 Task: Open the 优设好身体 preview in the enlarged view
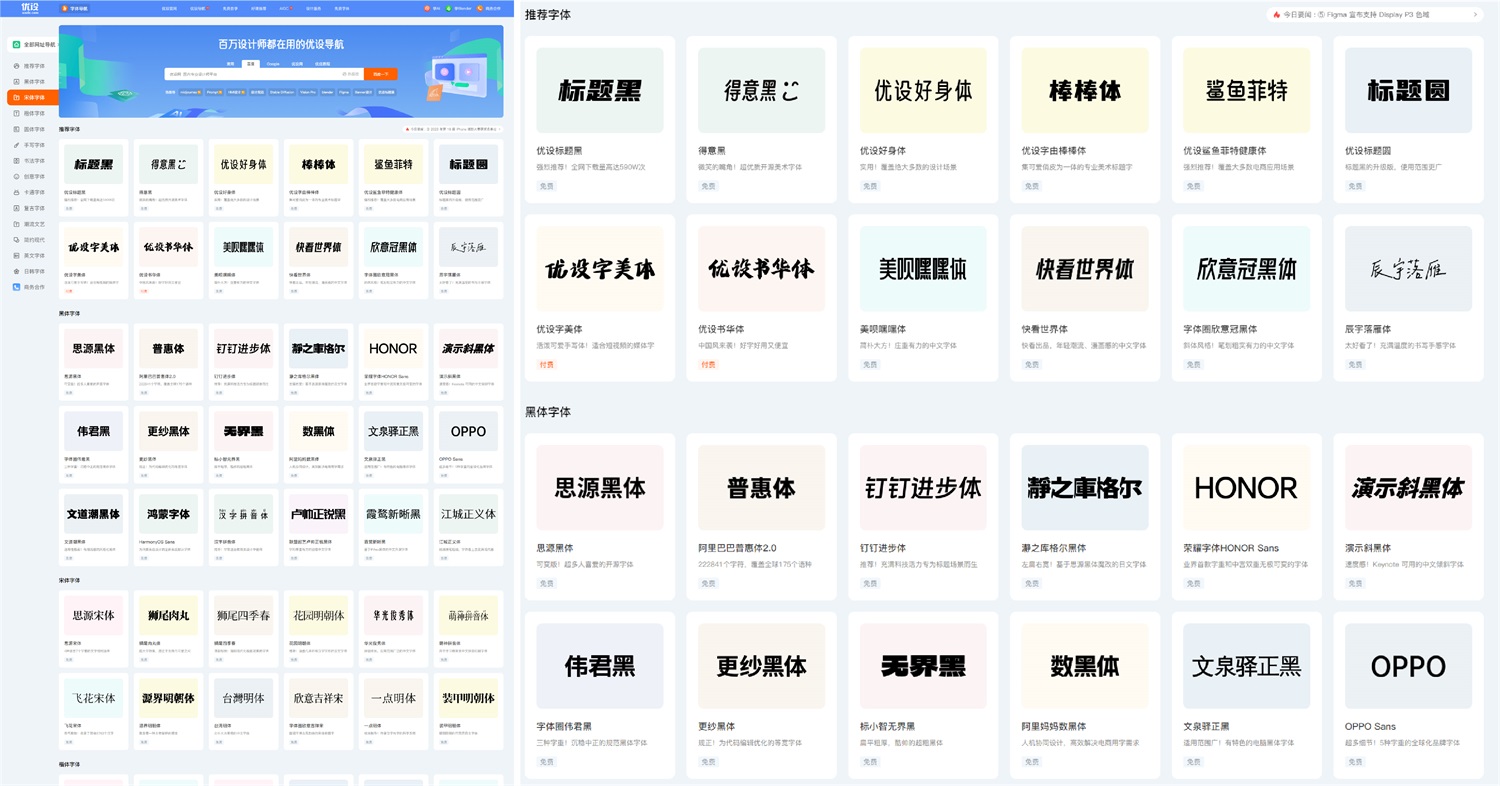pyautogui.click(x=923, y=91)
